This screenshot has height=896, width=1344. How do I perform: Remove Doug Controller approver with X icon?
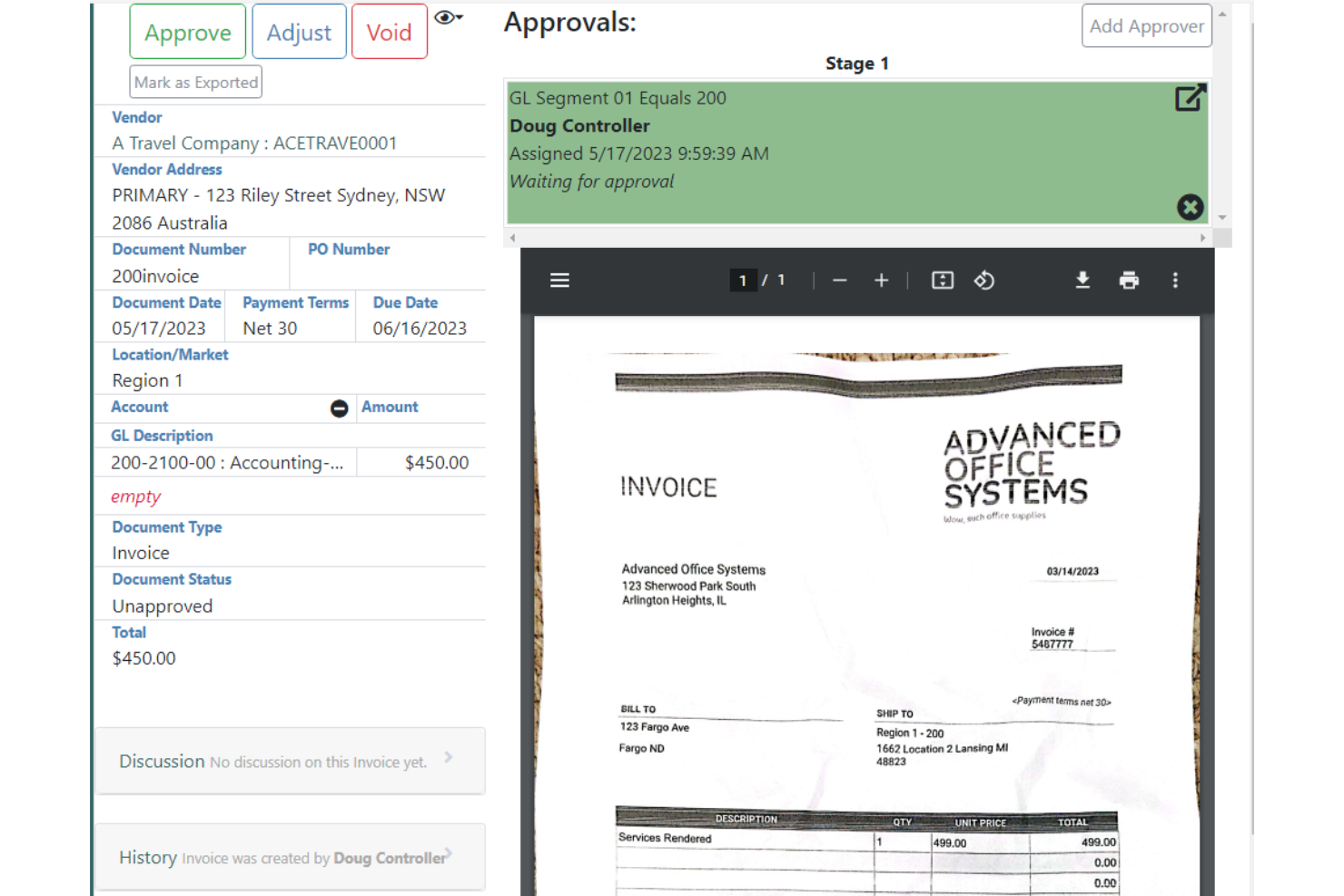[1190, 207]
